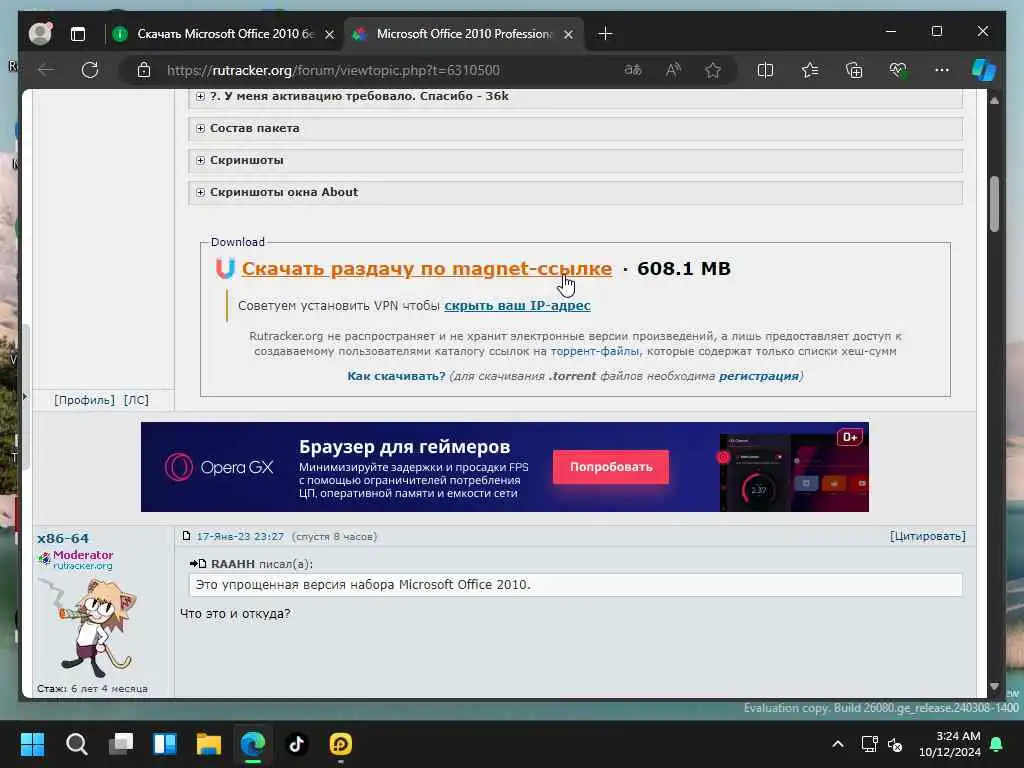Screen dimensions: 1024x768
Task: Click the [Цитировать] quote link
Action: [x=927, y=536]
